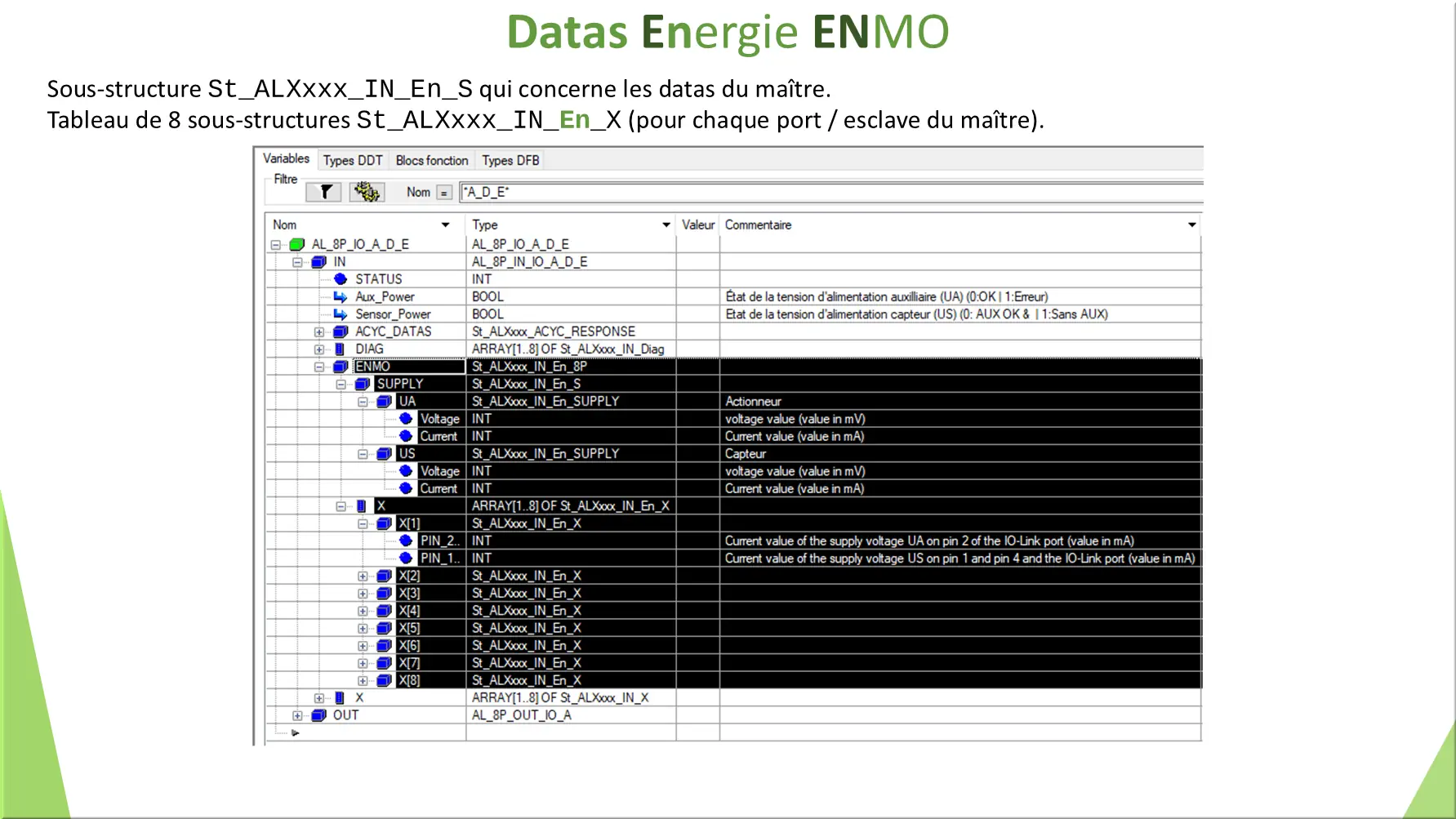Click the empty new-row arrow marker
Screen dimensions: 1456x819
295,732
